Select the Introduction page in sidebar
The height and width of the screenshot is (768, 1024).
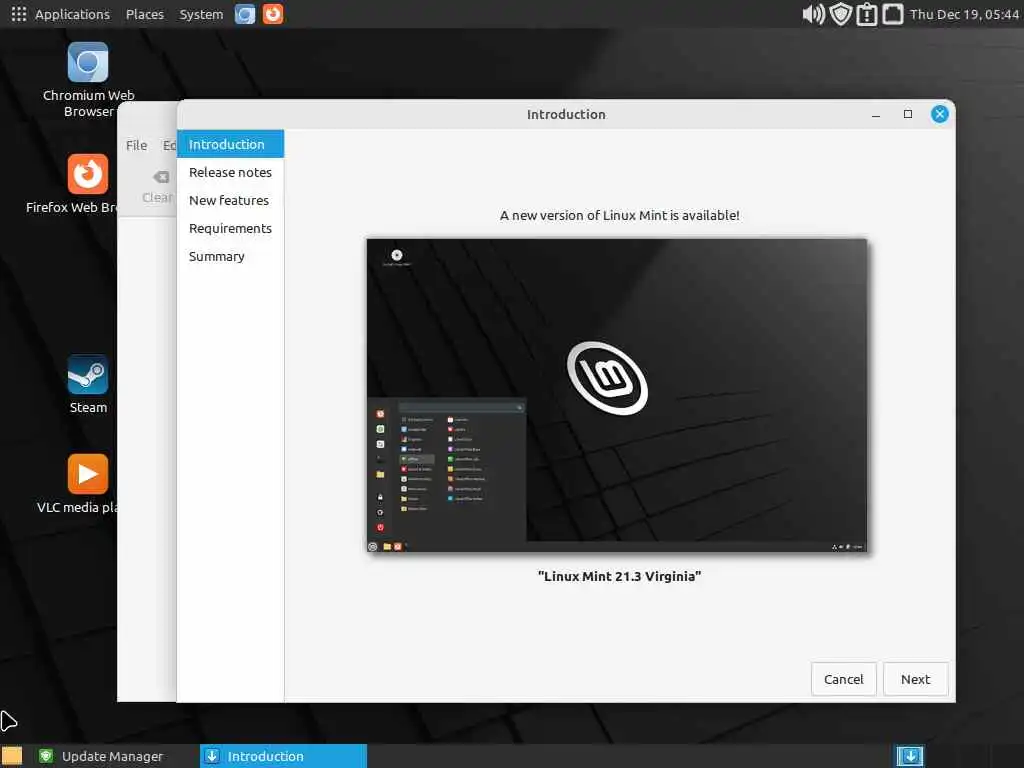click(231, 144)
